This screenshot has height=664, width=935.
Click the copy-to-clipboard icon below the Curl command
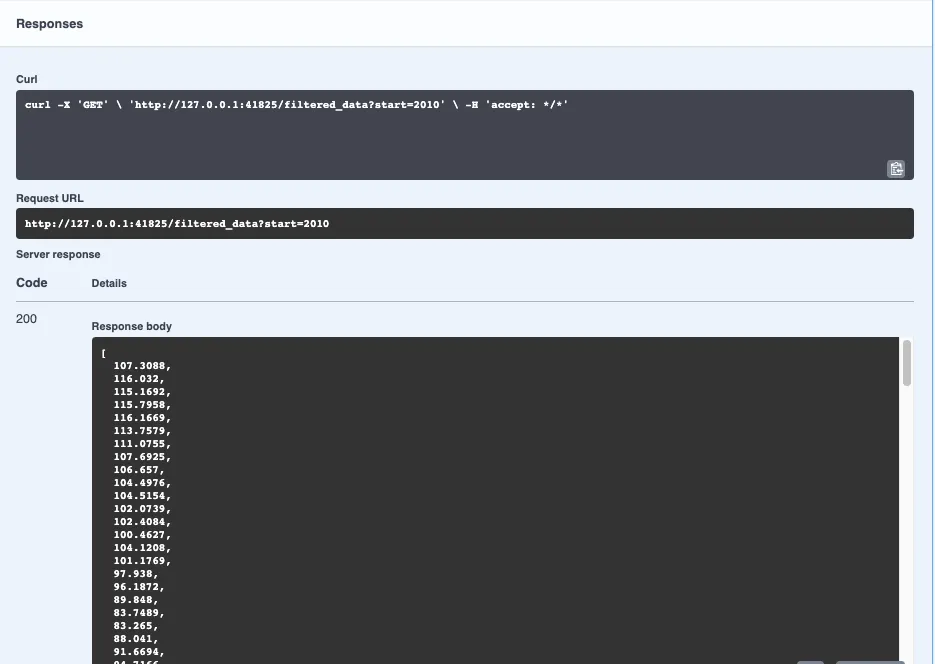896,168
